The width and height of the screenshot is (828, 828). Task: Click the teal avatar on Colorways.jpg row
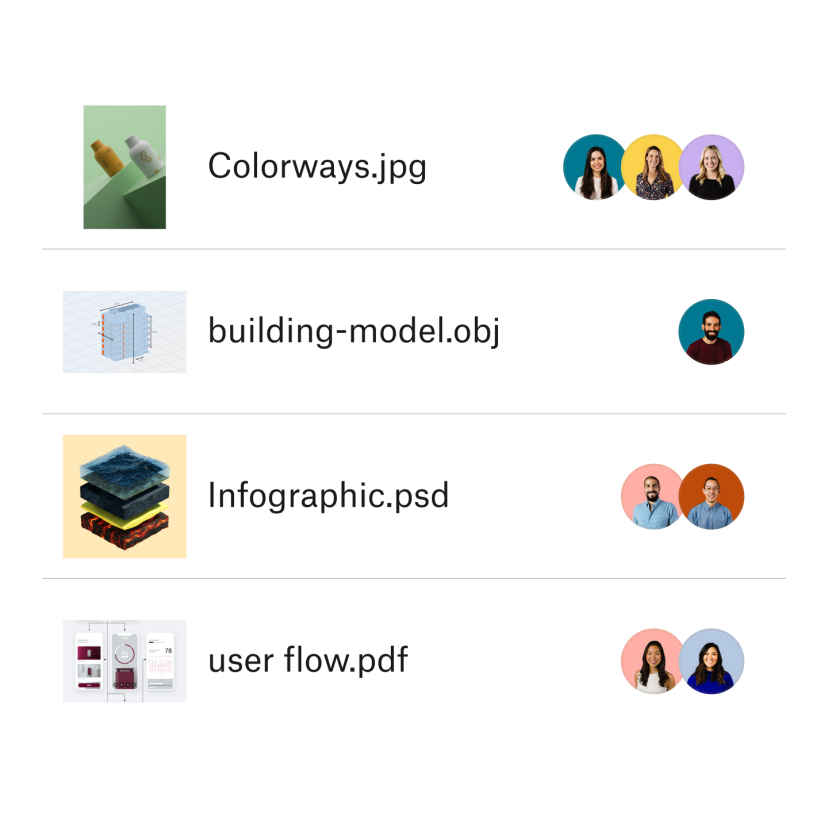click(595, 167)
